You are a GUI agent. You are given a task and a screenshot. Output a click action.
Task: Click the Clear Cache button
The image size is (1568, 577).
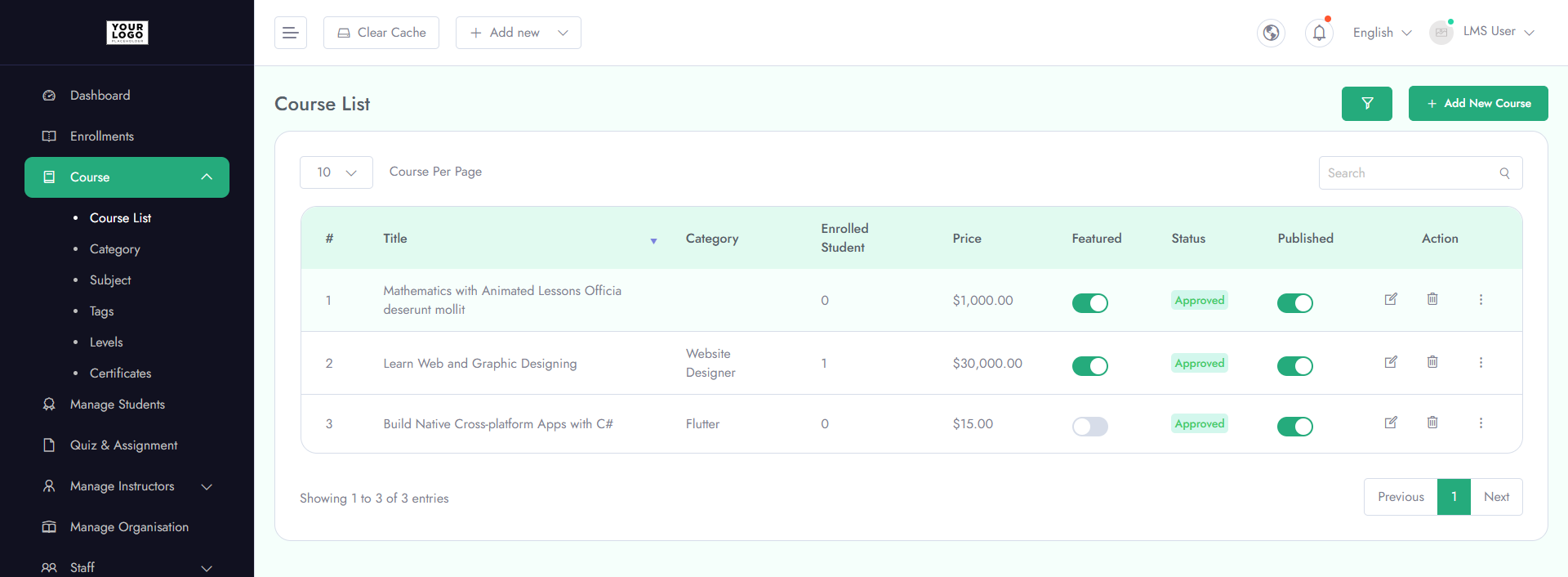[381, 33]
